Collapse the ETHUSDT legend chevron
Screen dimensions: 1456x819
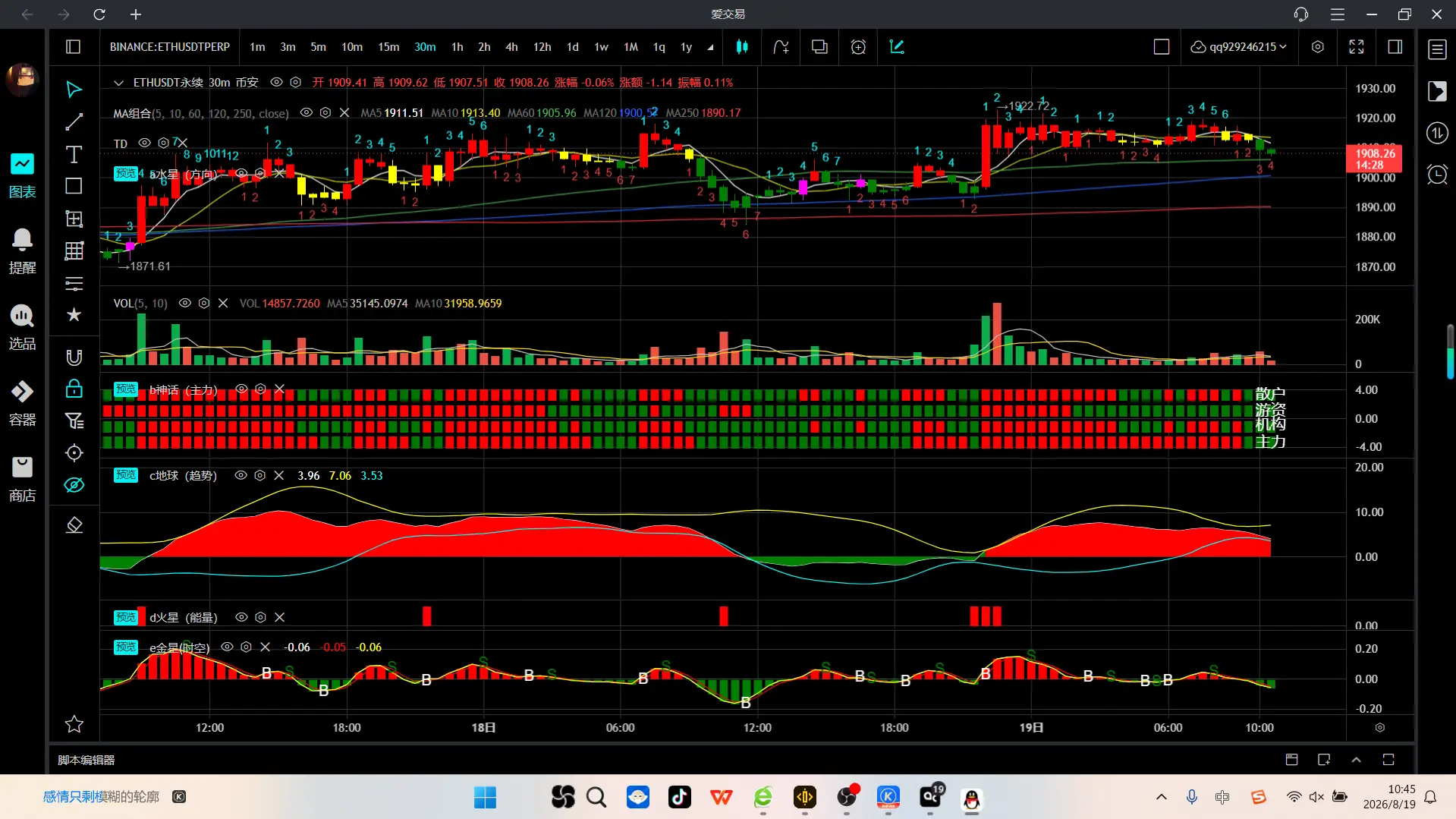tap(118, 82)
